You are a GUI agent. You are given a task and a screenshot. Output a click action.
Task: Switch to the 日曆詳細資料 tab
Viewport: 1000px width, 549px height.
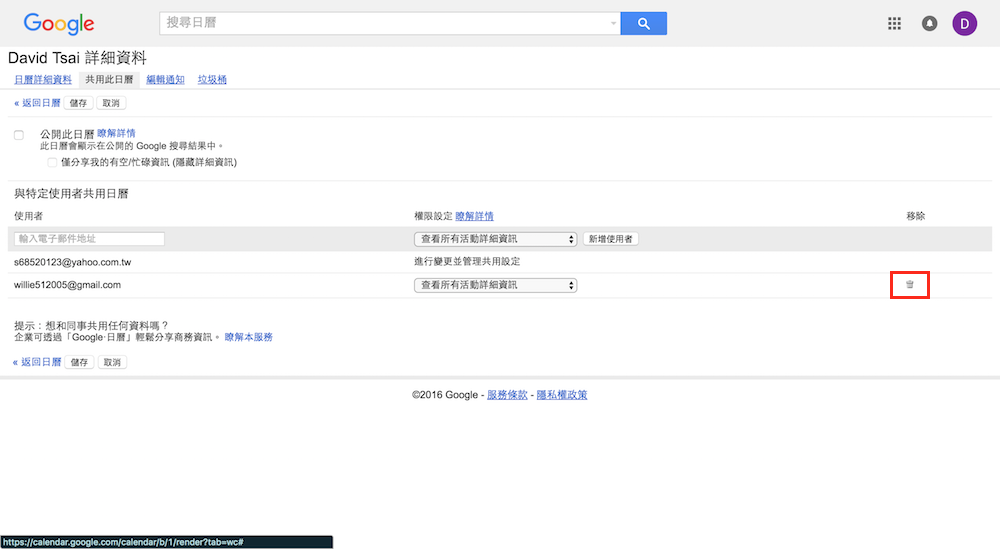click(43, 80)
